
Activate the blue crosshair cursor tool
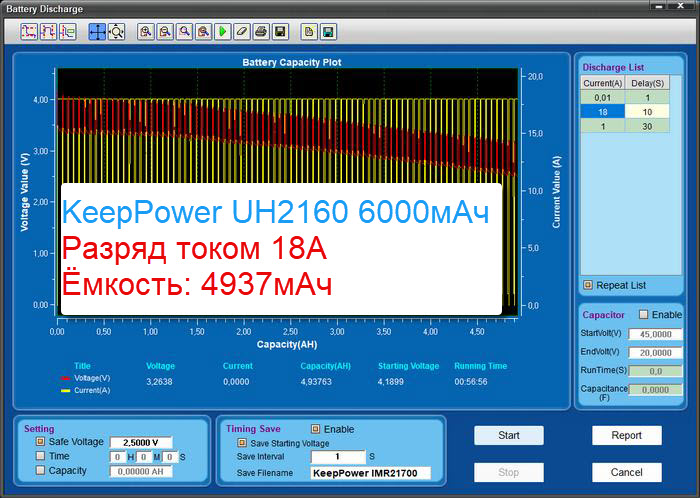(98, 32)
